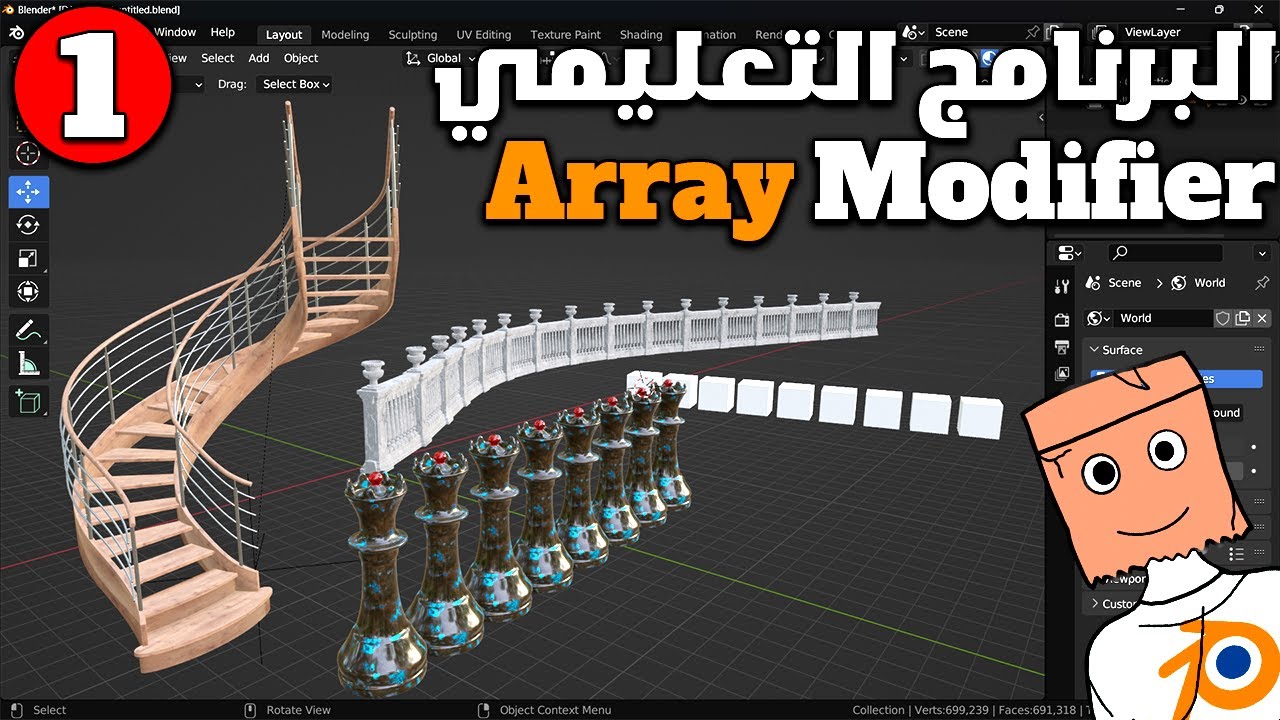
Task: Click the new world duplicate icon
Action: 1242,318
